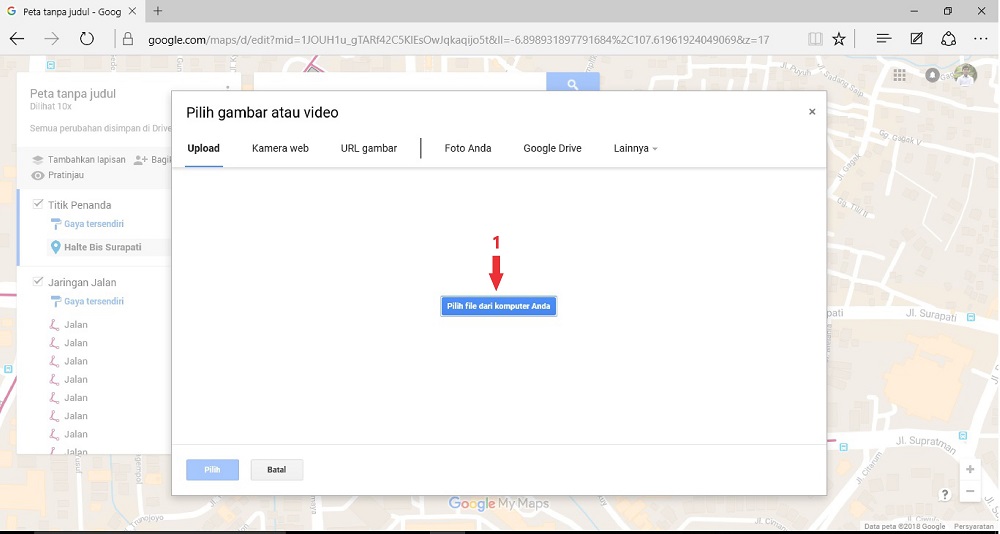The height and width of the screenshot is (534, 1000).
Task: Reload the page with refresh icon
Action: point(87,39)
